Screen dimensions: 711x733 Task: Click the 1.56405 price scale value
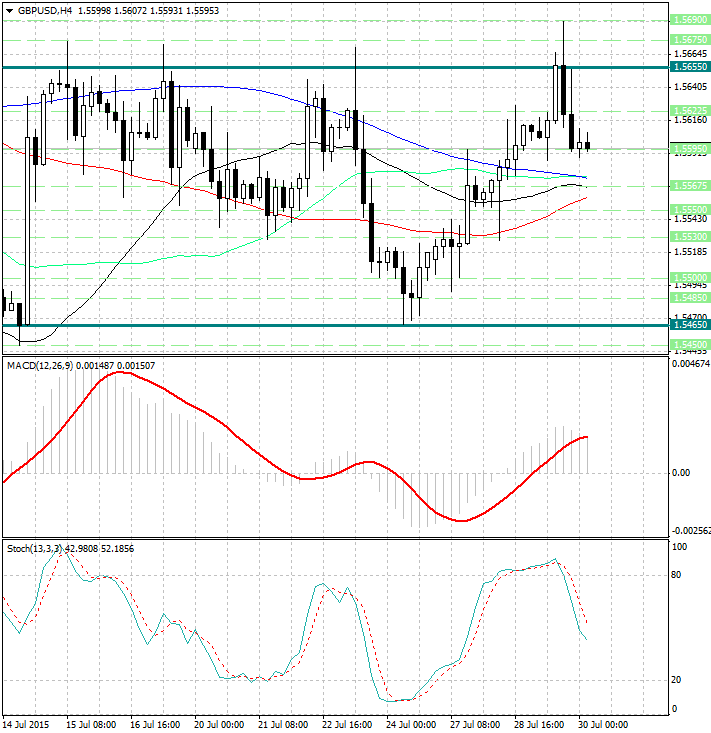point(690,86)
